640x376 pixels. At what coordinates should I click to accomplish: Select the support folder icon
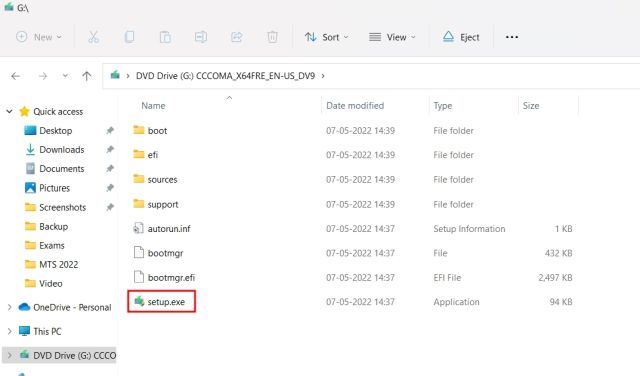pyautogui.click(x=139, y=203)
